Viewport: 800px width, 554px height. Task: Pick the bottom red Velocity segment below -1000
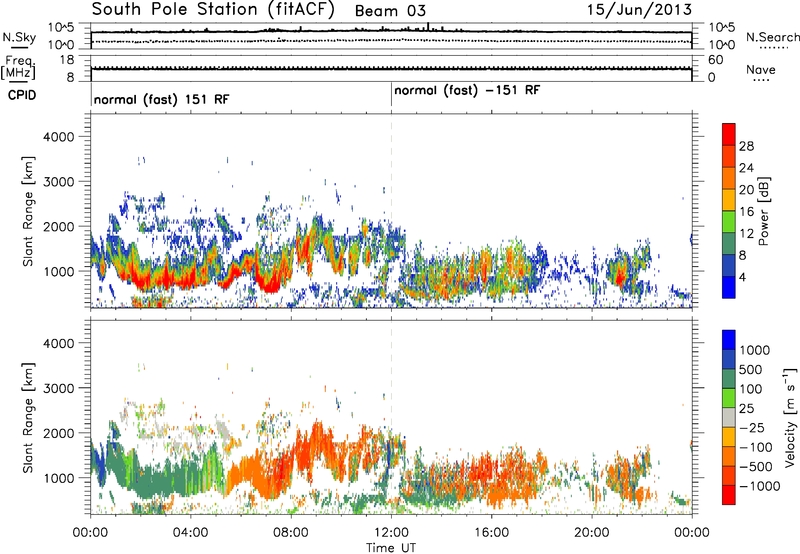tap(729, 495)
